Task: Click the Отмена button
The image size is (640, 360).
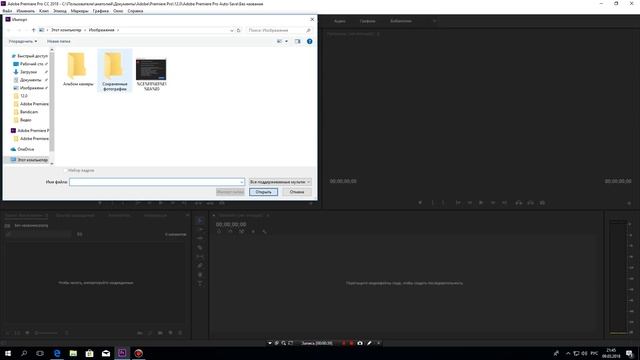Action: coord(297,192)
